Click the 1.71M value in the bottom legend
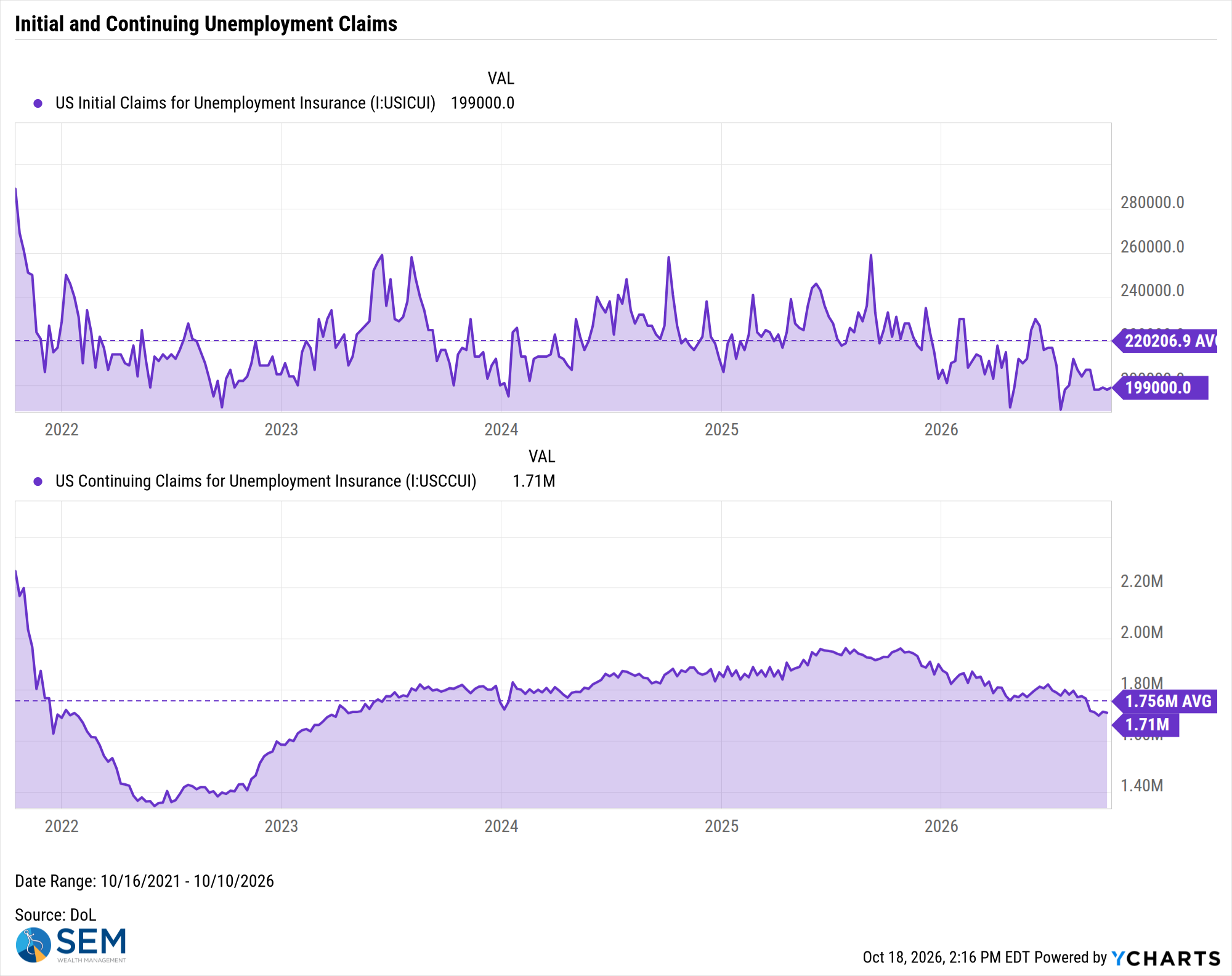This screenshot has height=976, width=1232. tap(534, 481)
